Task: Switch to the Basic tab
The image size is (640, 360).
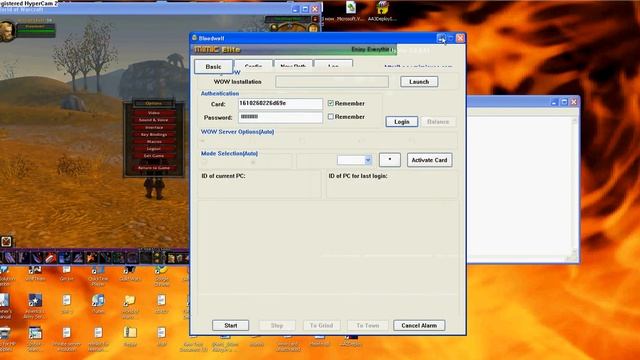Action: click(x=213, y=67)
